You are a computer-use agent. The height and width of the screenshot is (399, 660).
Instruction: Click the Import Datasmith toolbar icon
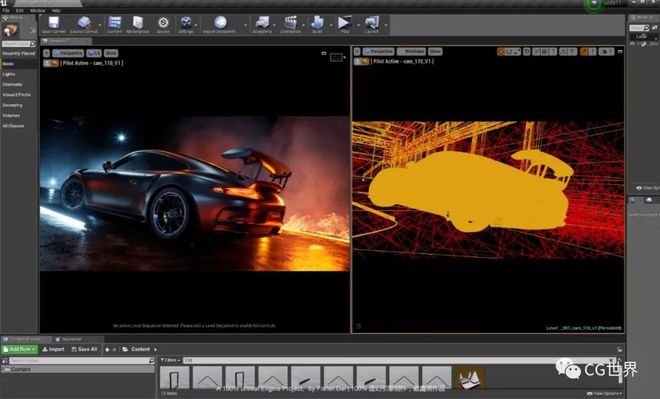[x=220, y=23]
